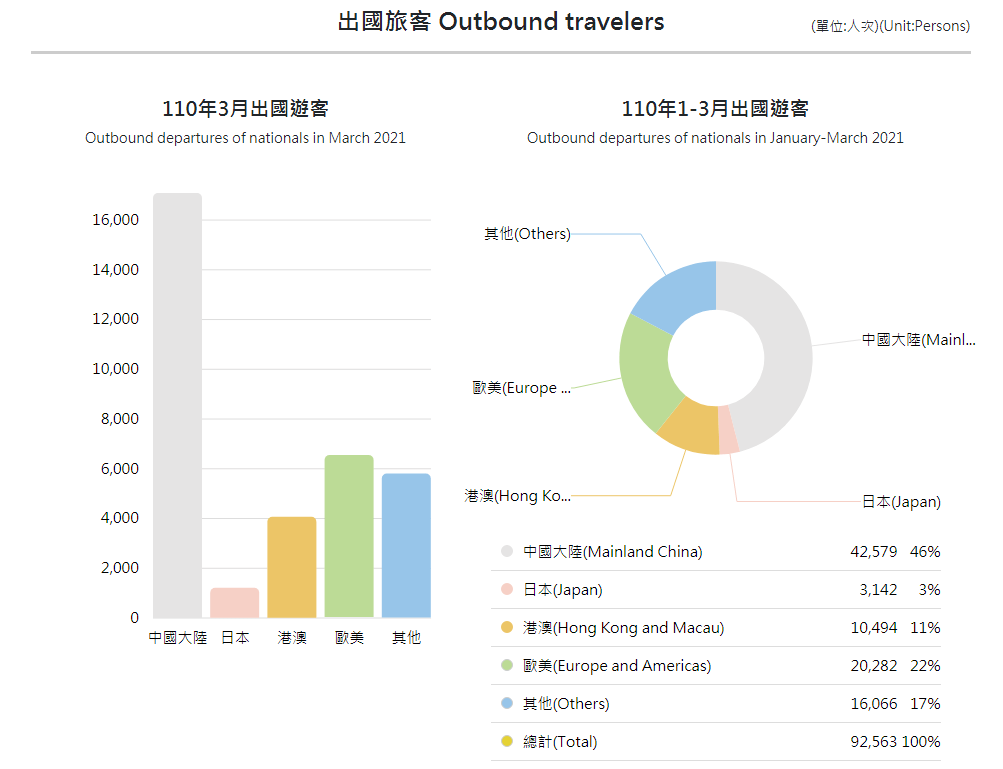Viewport: 1003px width, 769px height.
Task: Click the orange Hong Kong and Macau legend dot
Action: pyautogui.click(x=506, y=627)
